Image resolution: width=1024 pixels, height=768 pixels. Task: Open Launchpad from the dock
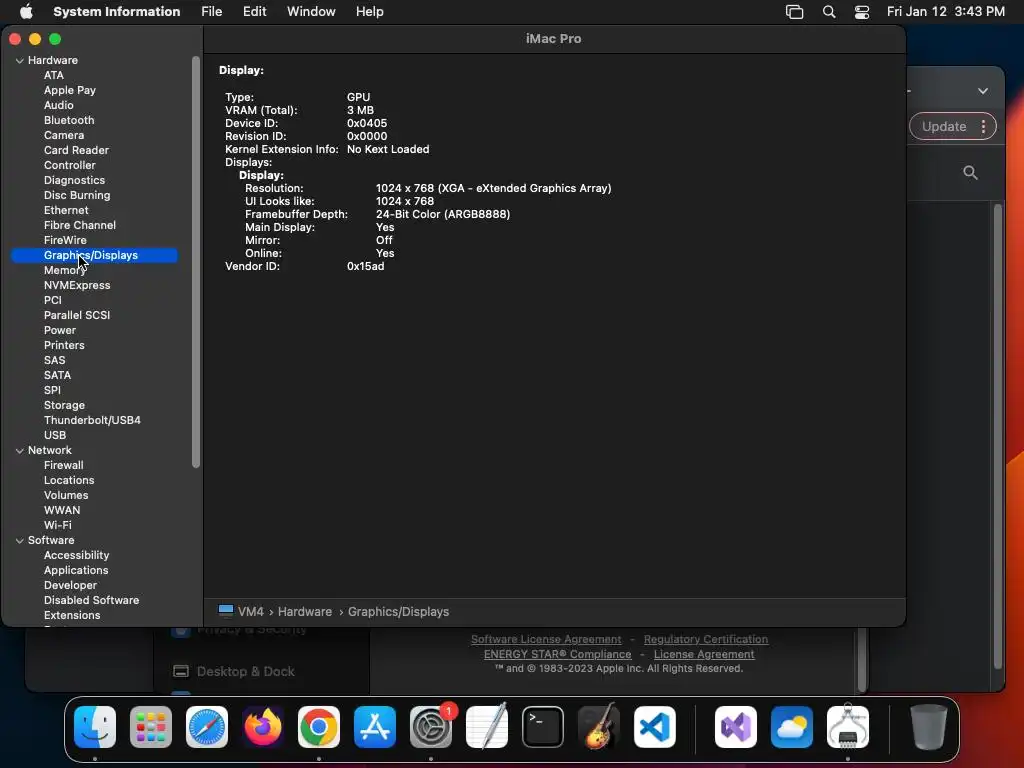coord(151,727)
